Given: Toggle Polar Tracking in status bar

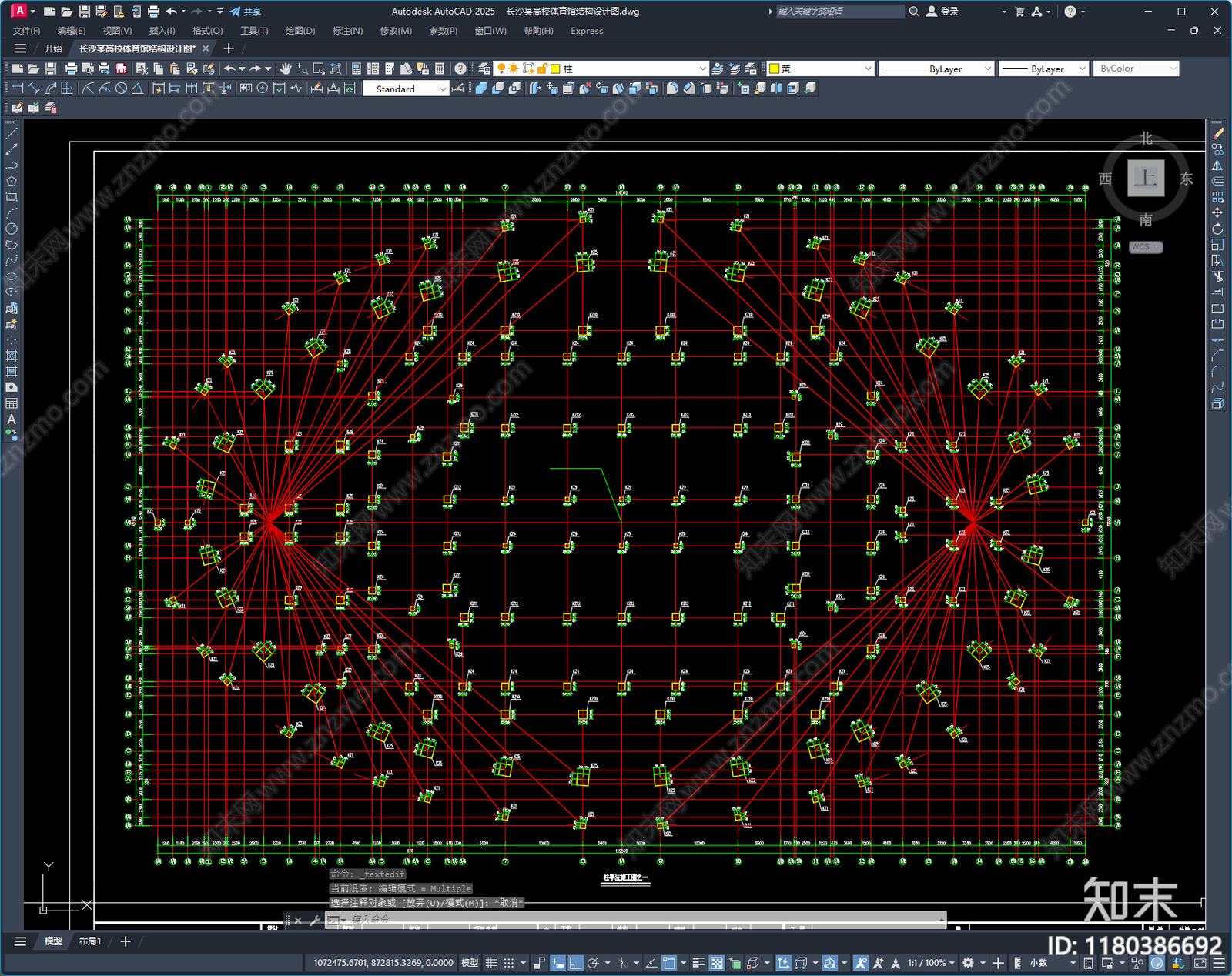Looking at the screenshot, I should point(592,963).
